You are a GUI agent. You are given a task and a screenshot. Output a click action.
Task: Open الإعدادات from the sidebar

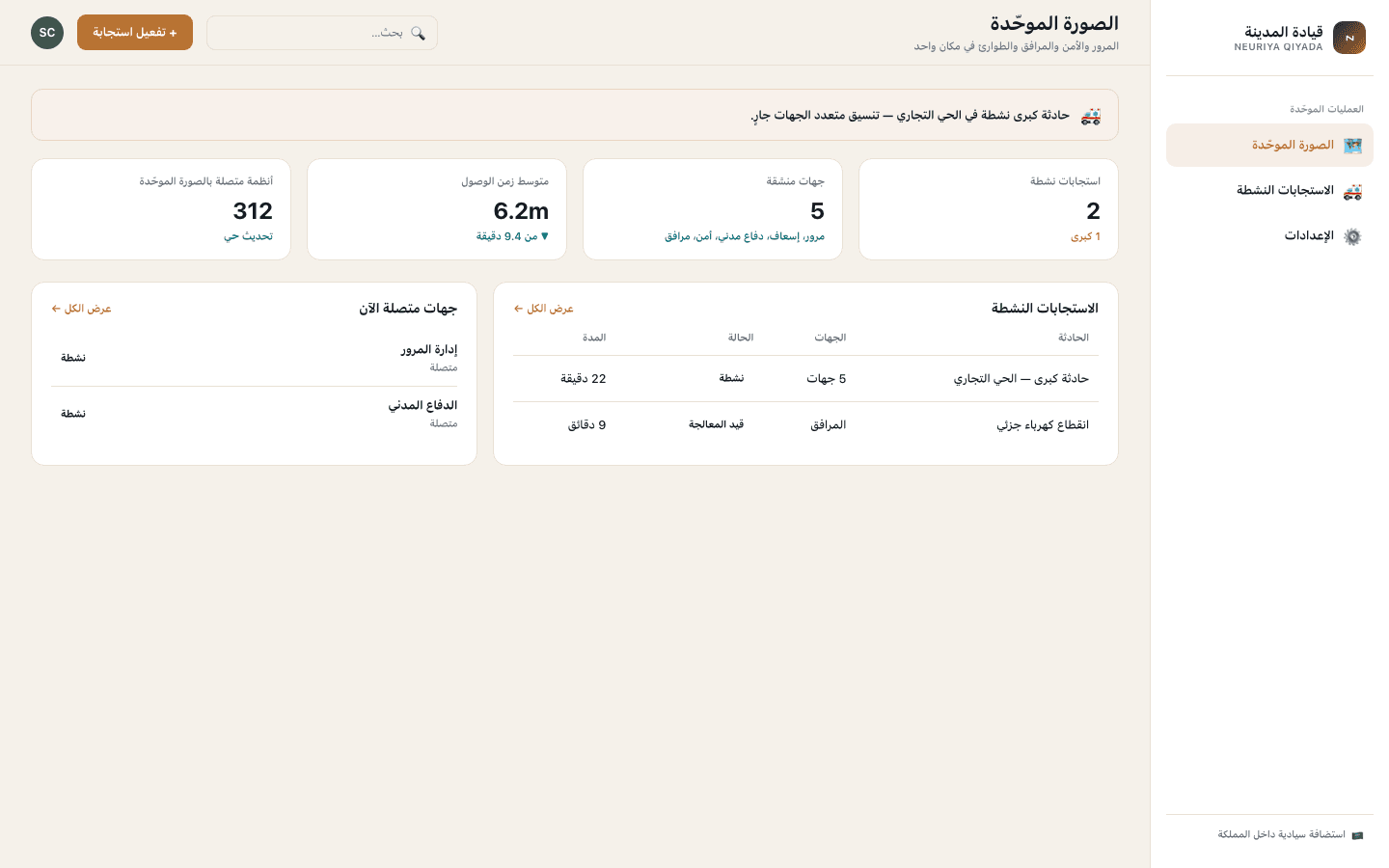[x=1269, y=236]
